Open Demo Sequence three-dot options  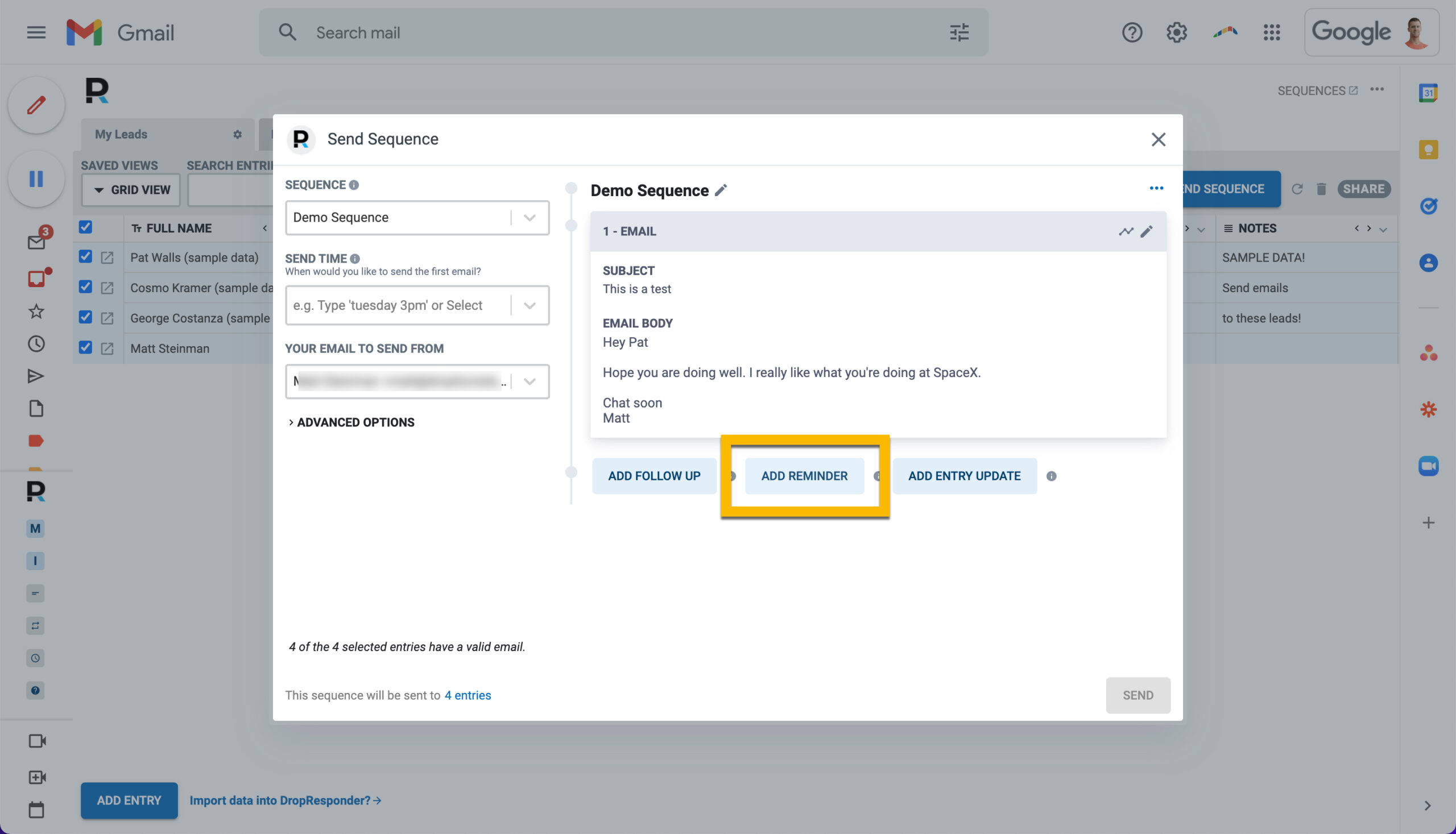pyautogui.click(x=1156, y=188)
